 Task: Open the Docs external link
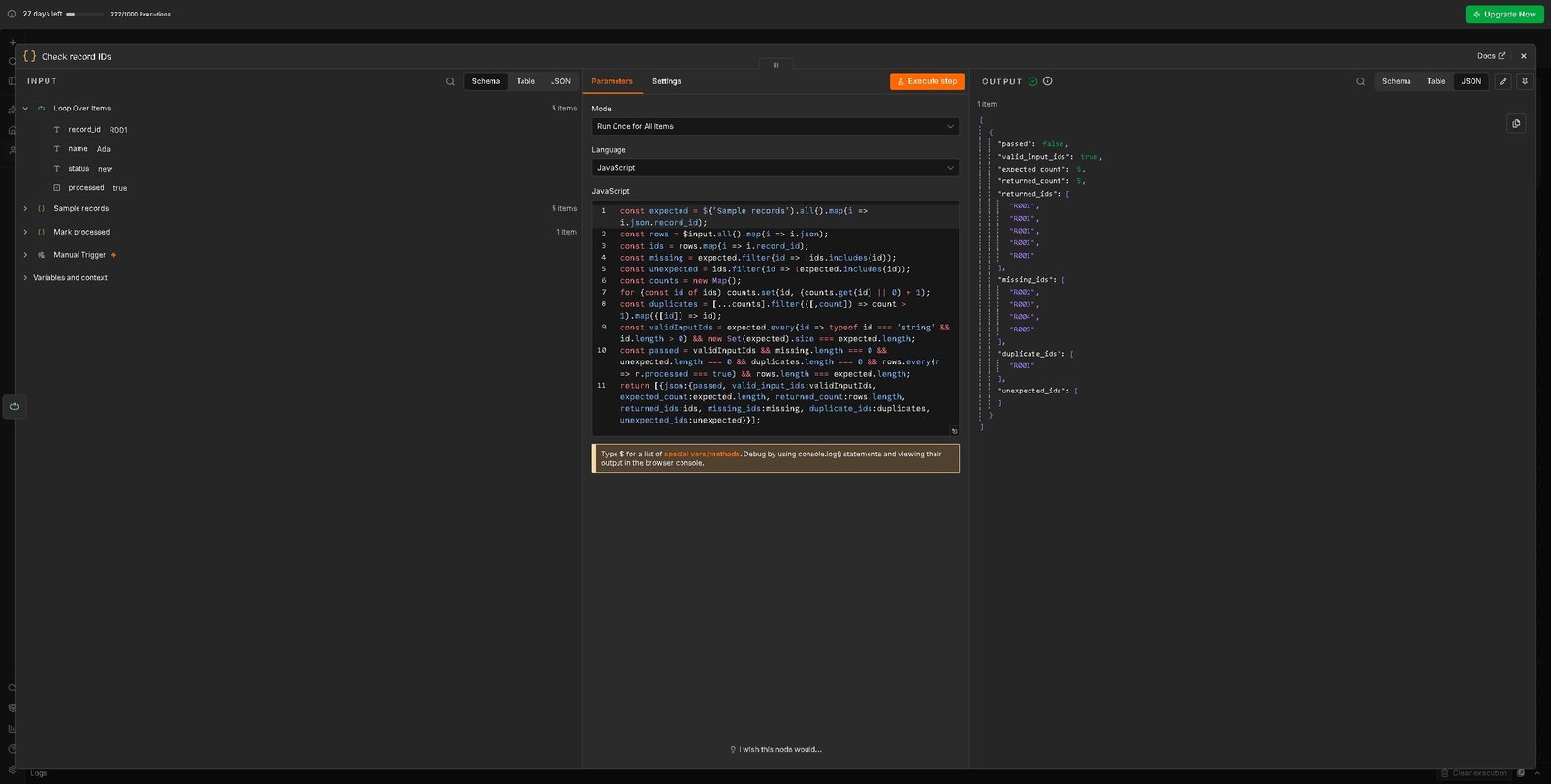tap(1491, 56)
